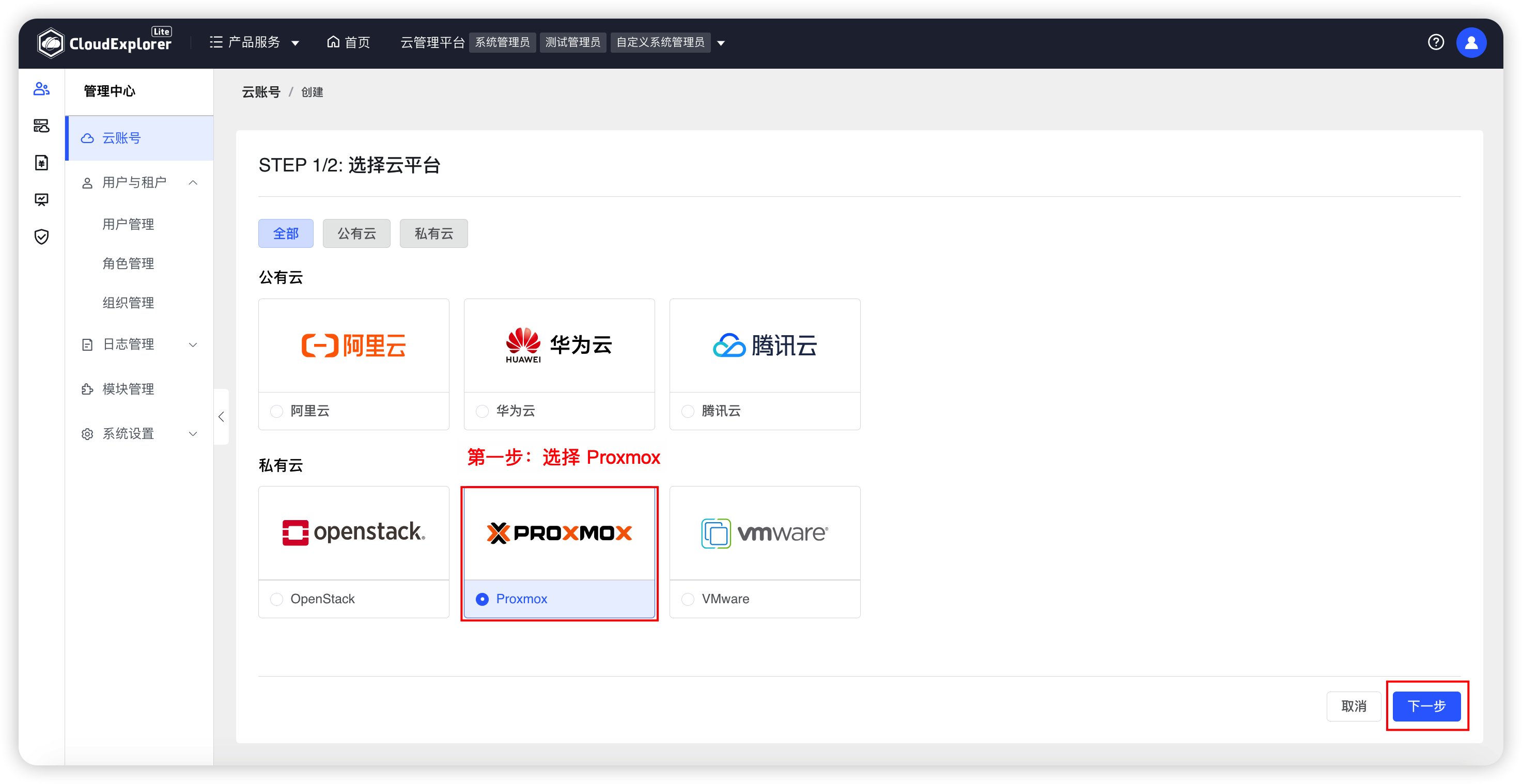Open the role switcher dropdown arrow

(x=721, y=43)
